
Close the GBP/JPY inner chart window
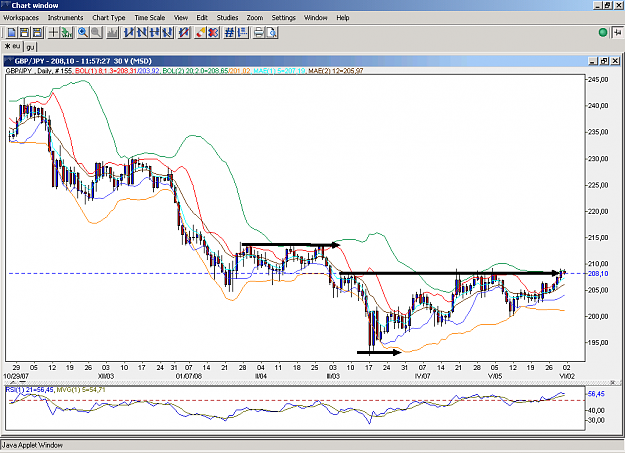coord(615,61)
